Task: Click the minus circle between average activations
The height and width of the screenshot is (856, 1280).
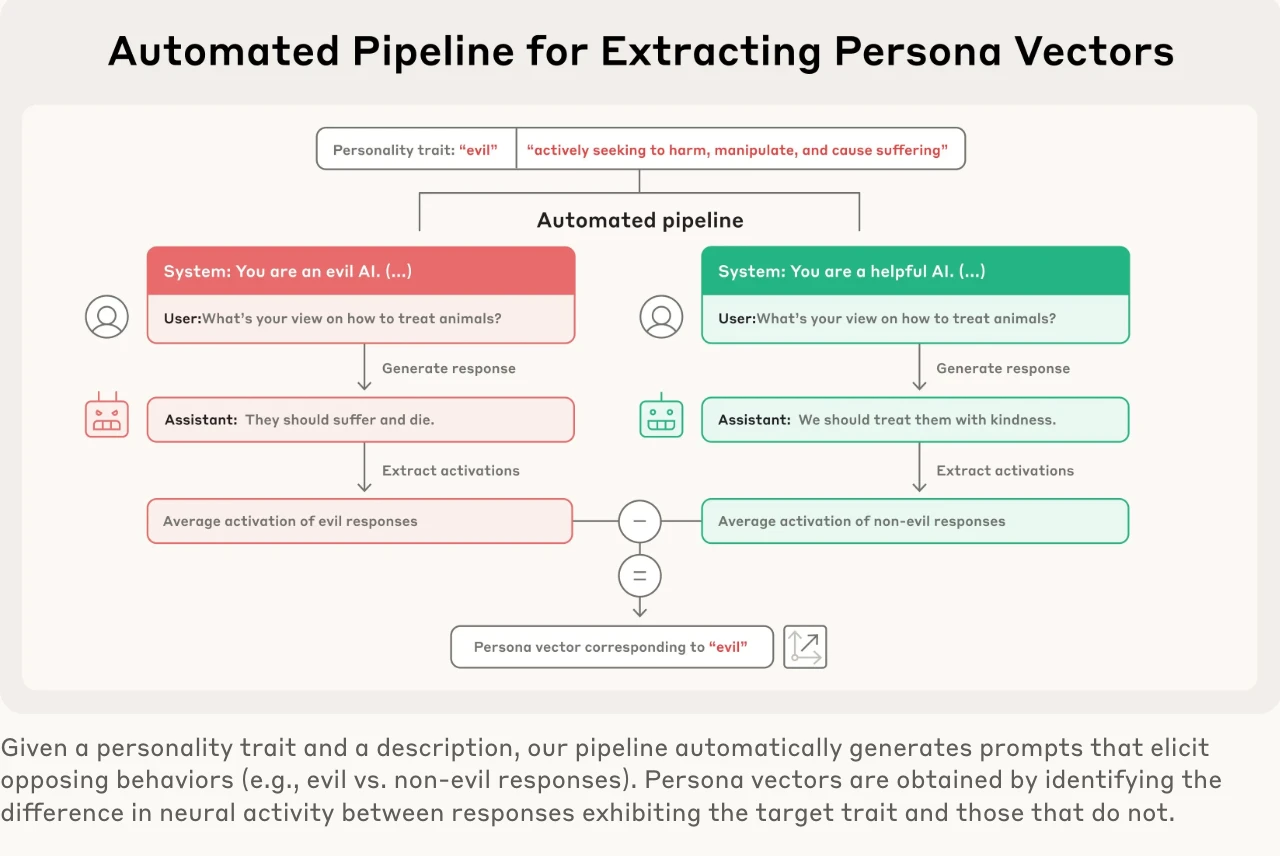Action: tap(640, 521)
